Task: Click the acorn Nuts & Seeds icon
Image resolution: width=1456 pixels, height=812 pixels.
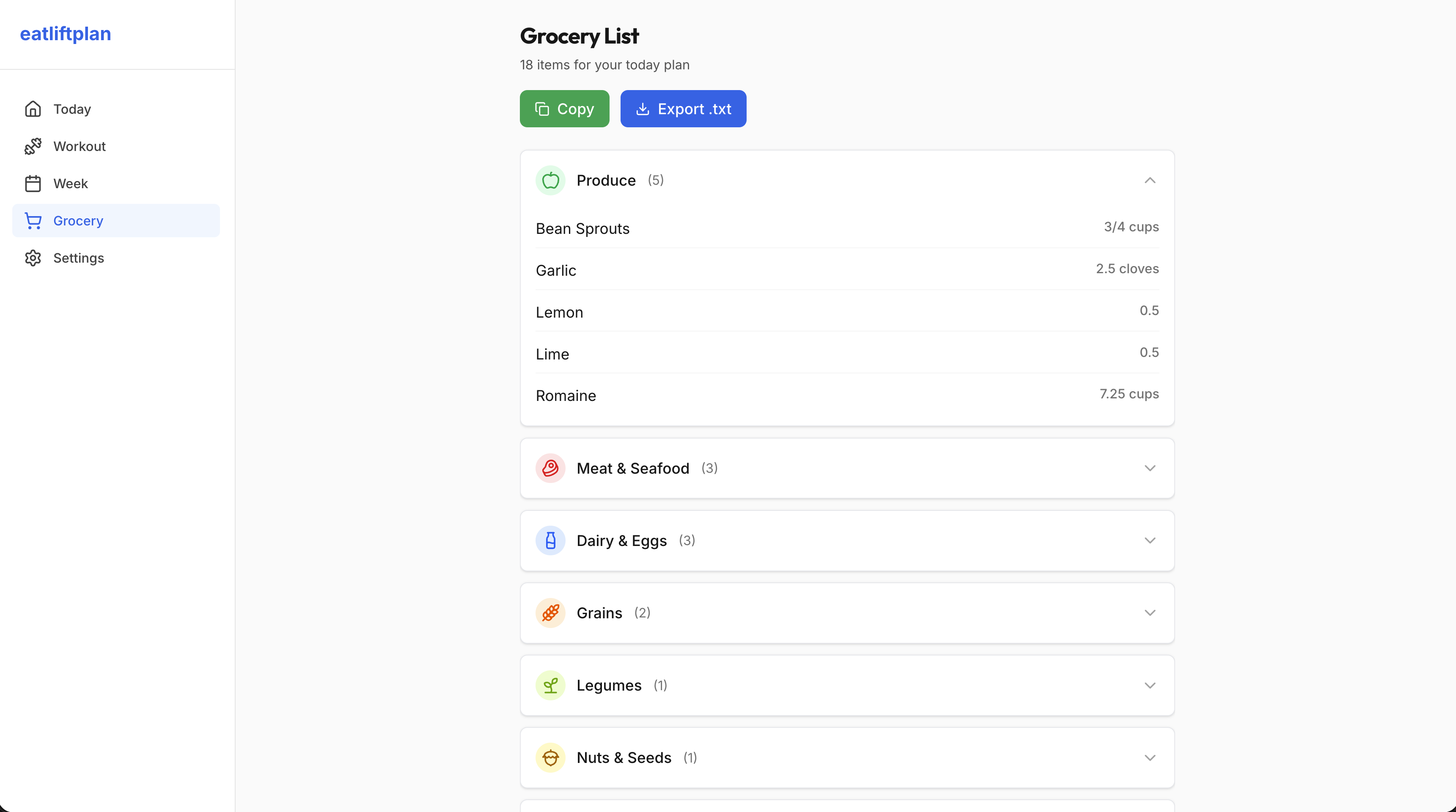Action: pos(550,757)
